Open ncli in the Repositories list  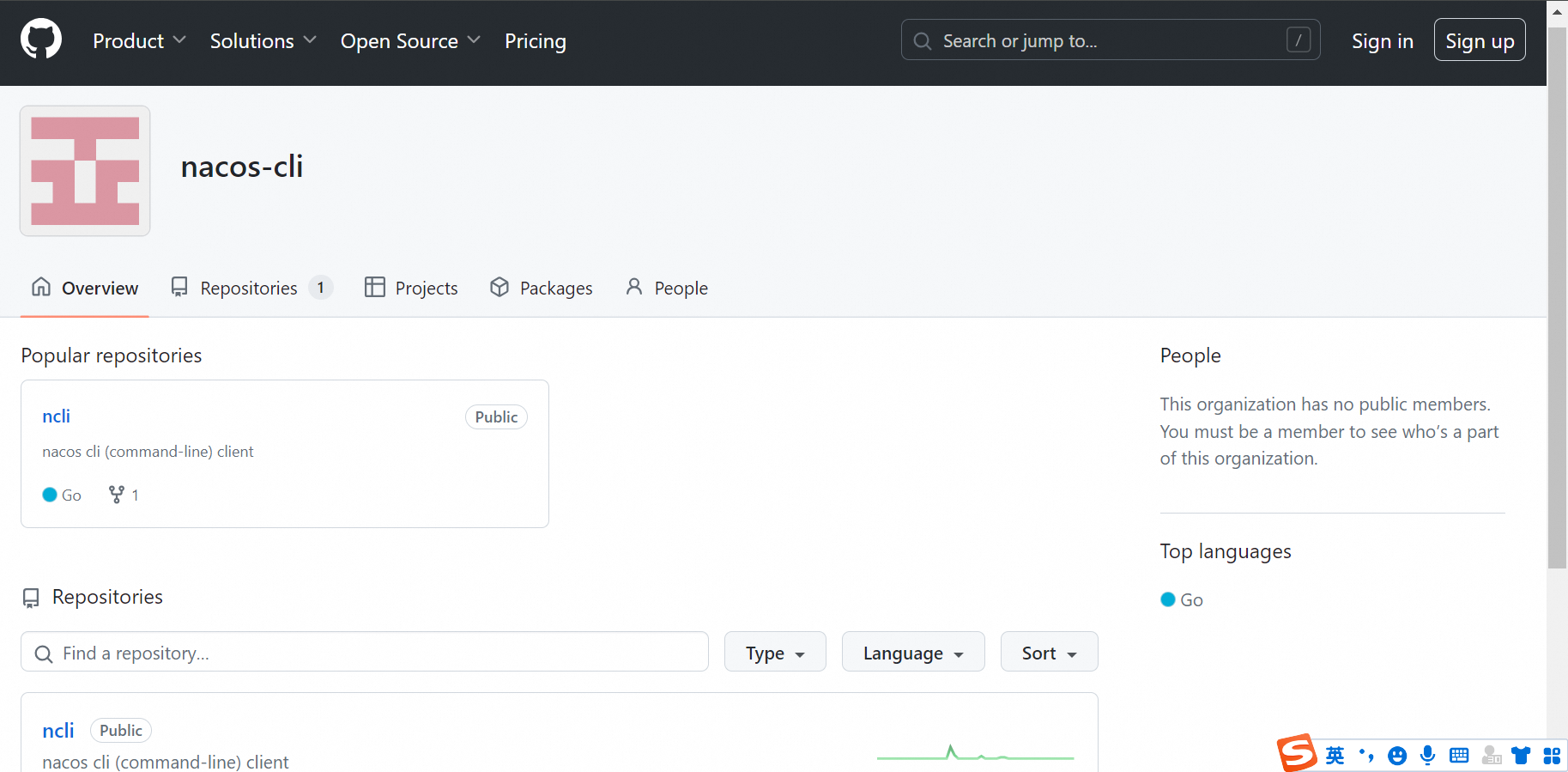coord(58,731)
